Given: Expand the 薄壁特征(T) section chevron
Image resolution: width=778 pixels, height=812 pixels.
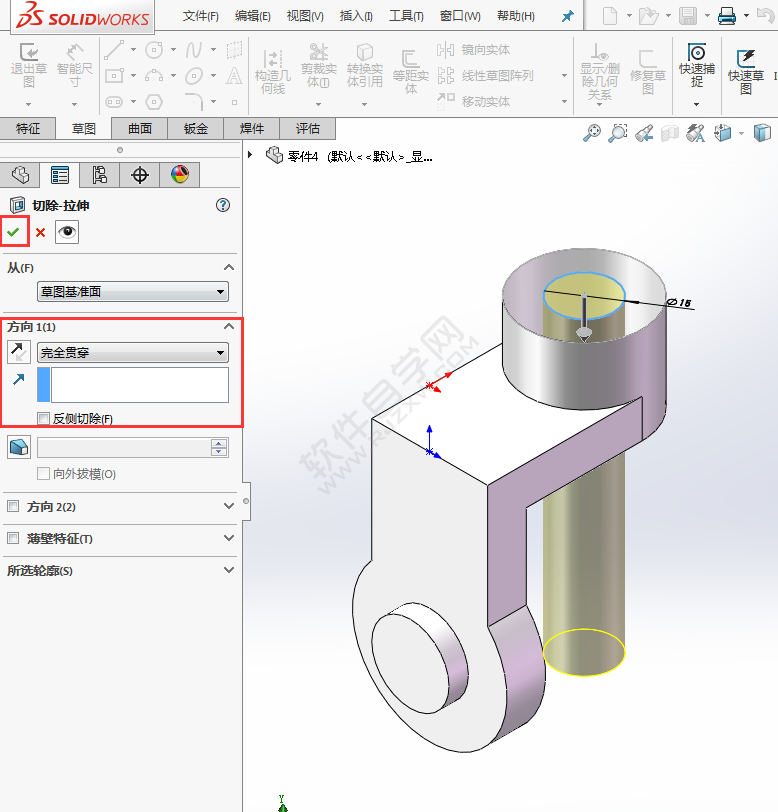Looking at the screenshot, I should coord(228,538).
